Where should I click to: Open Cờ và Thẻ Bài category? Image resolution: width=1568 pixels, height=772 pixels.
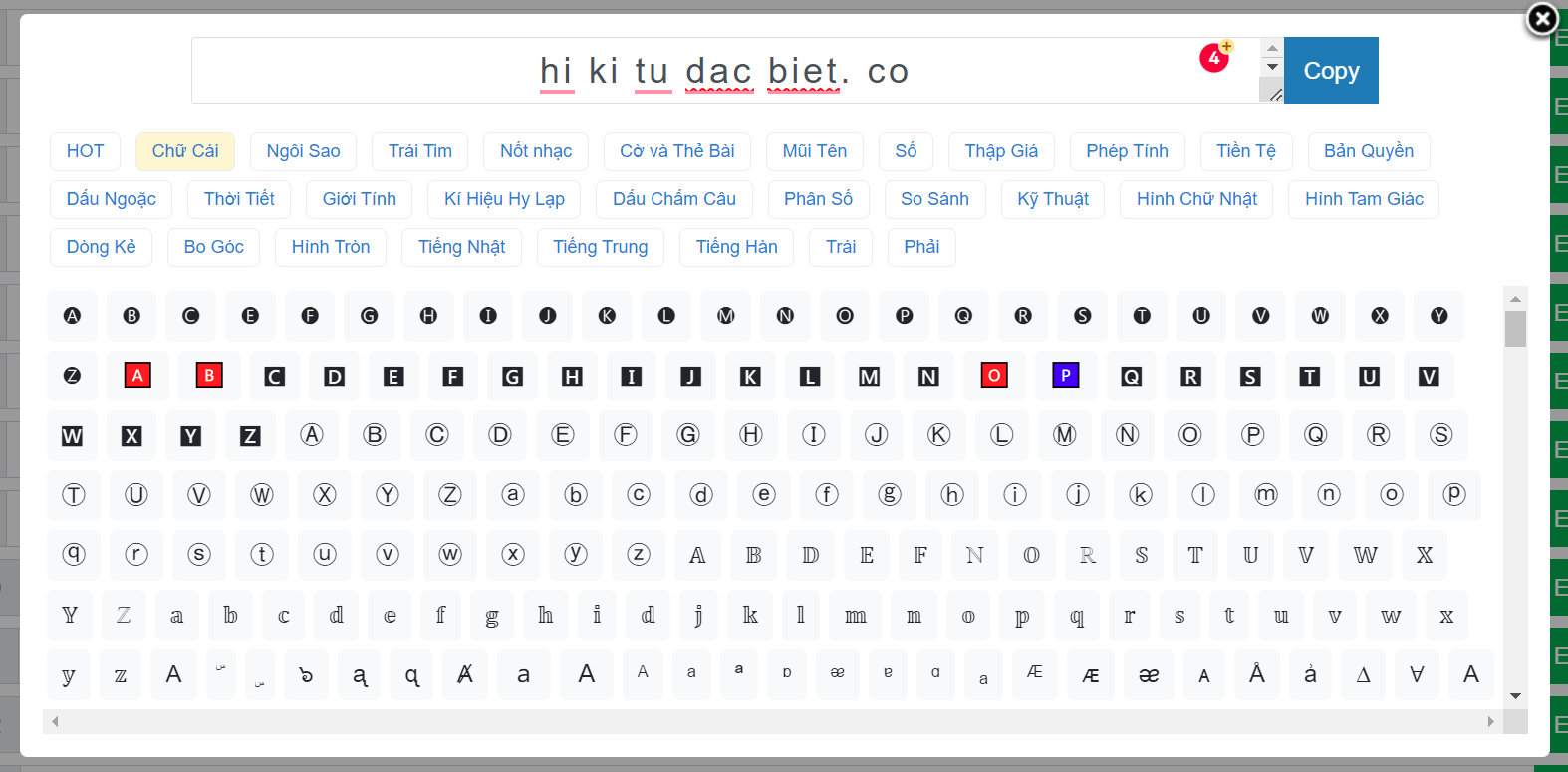677,151
